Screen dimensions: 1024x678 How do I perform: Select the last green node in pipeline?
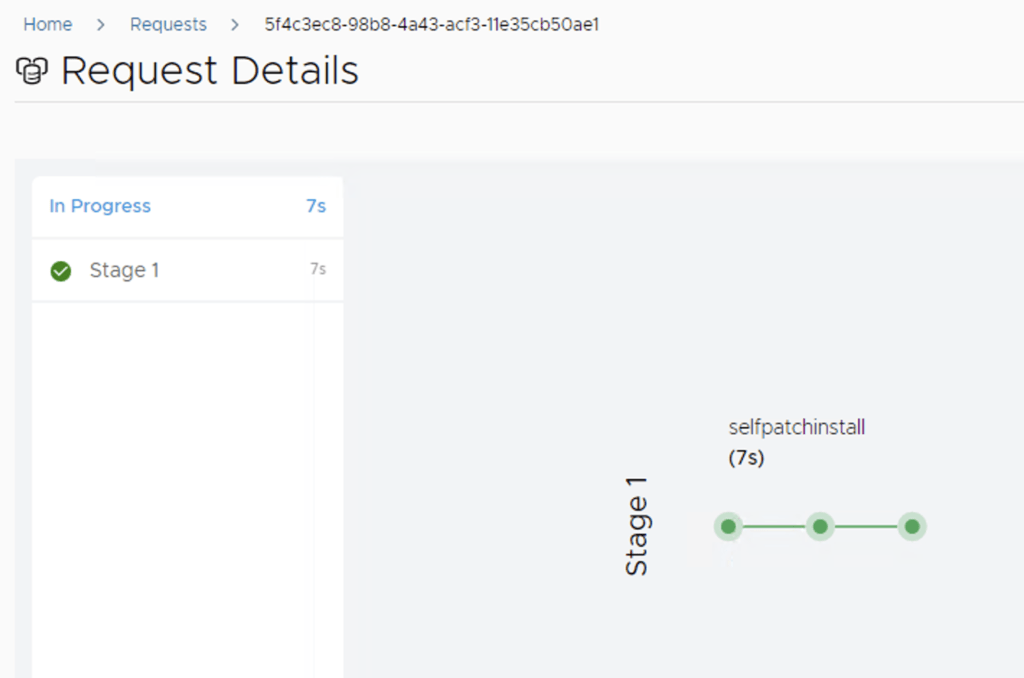coord(911,526)
